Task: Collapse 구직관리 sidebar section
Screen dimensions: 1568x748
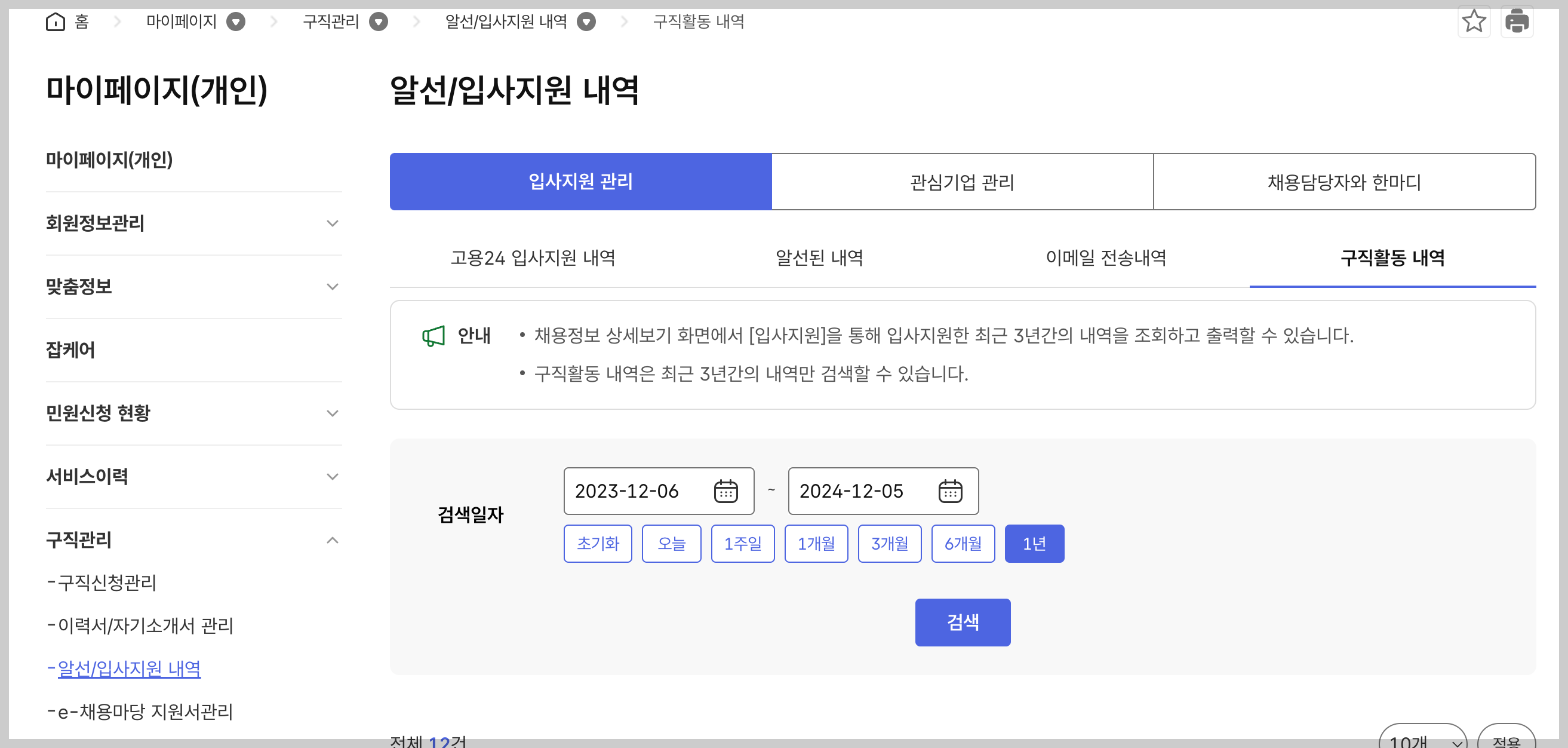Action: coord(333,540)
